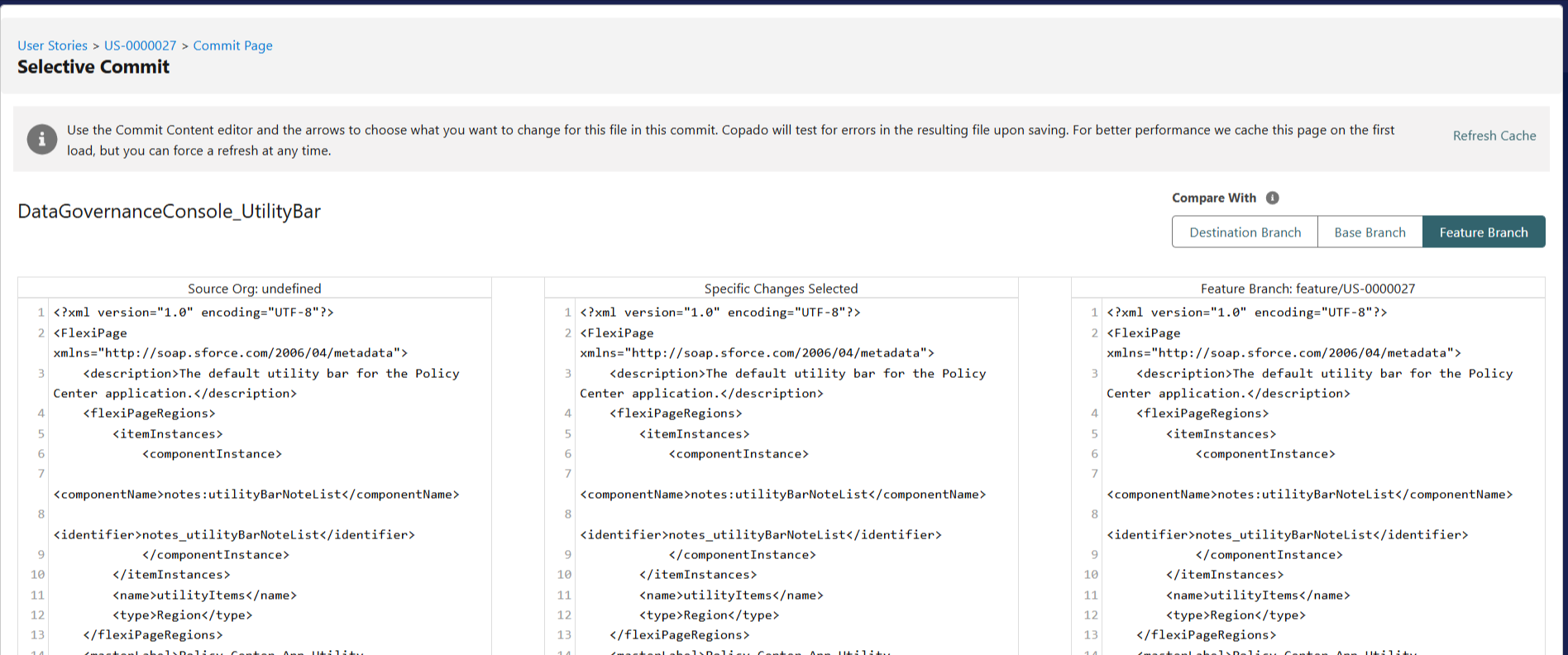Image resolution: width=1568 pixels, height=655 pixels.
Task: Click line 11 utilityItems name in Source Org
Action: (x=204, y=595)
